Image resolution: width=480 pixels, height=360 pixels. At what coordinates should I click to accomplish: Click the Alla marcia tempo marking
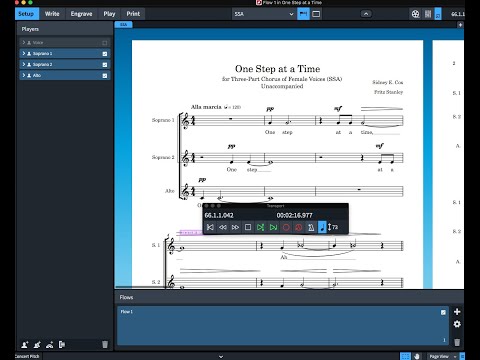pyautogui.click(x=206, y=107)
